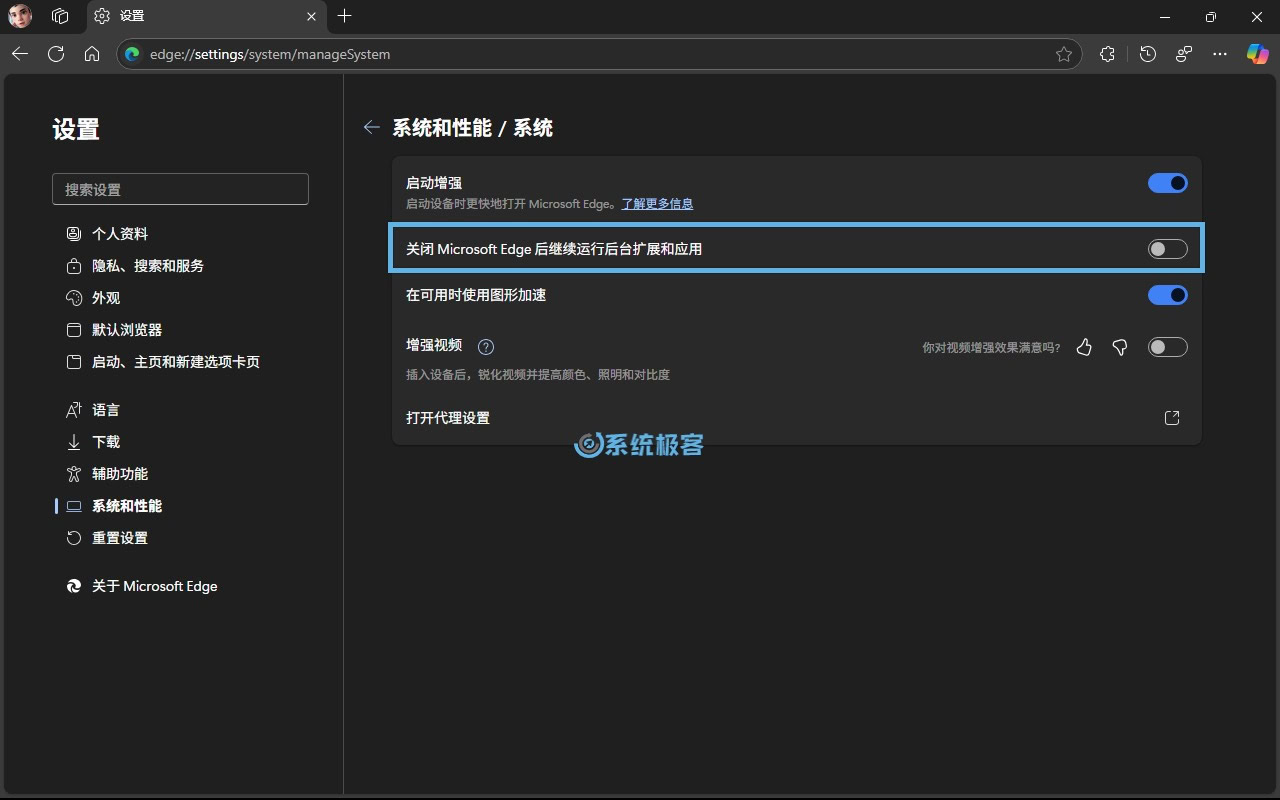
Task: Click the 搜索设置 search field
Action: [x=180, y=189]
